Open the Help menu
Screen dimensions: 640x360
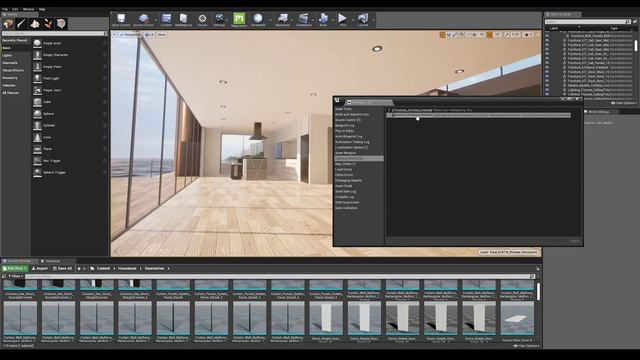(42, 9)
